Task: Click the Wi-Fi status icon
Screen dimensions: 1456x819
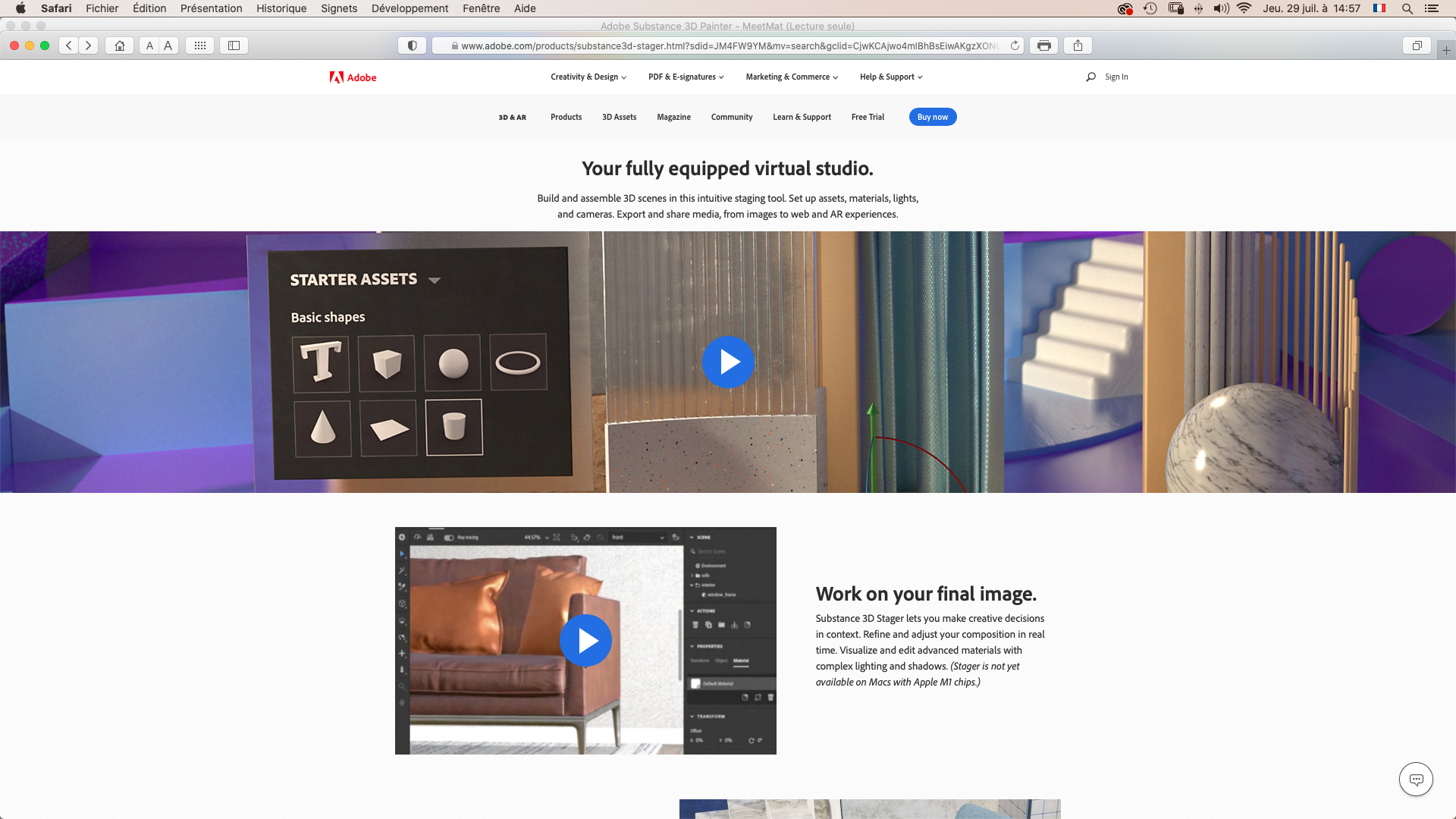Action: tap(1244, 8)
